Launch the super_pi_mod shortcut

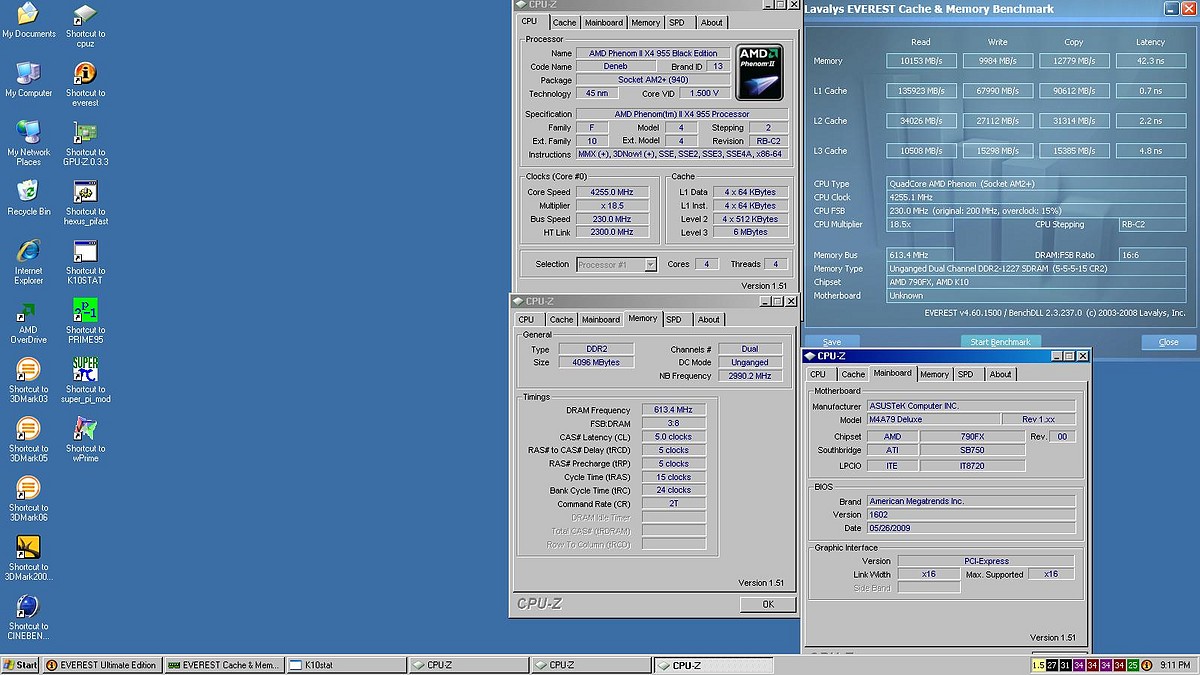(x=85, y=370)
